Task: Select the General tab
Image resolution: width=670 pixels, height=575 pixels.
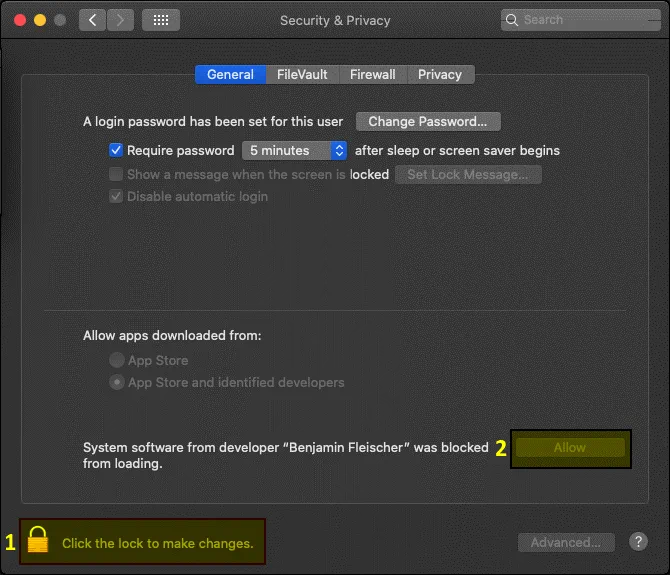Action: pos(230,75)
